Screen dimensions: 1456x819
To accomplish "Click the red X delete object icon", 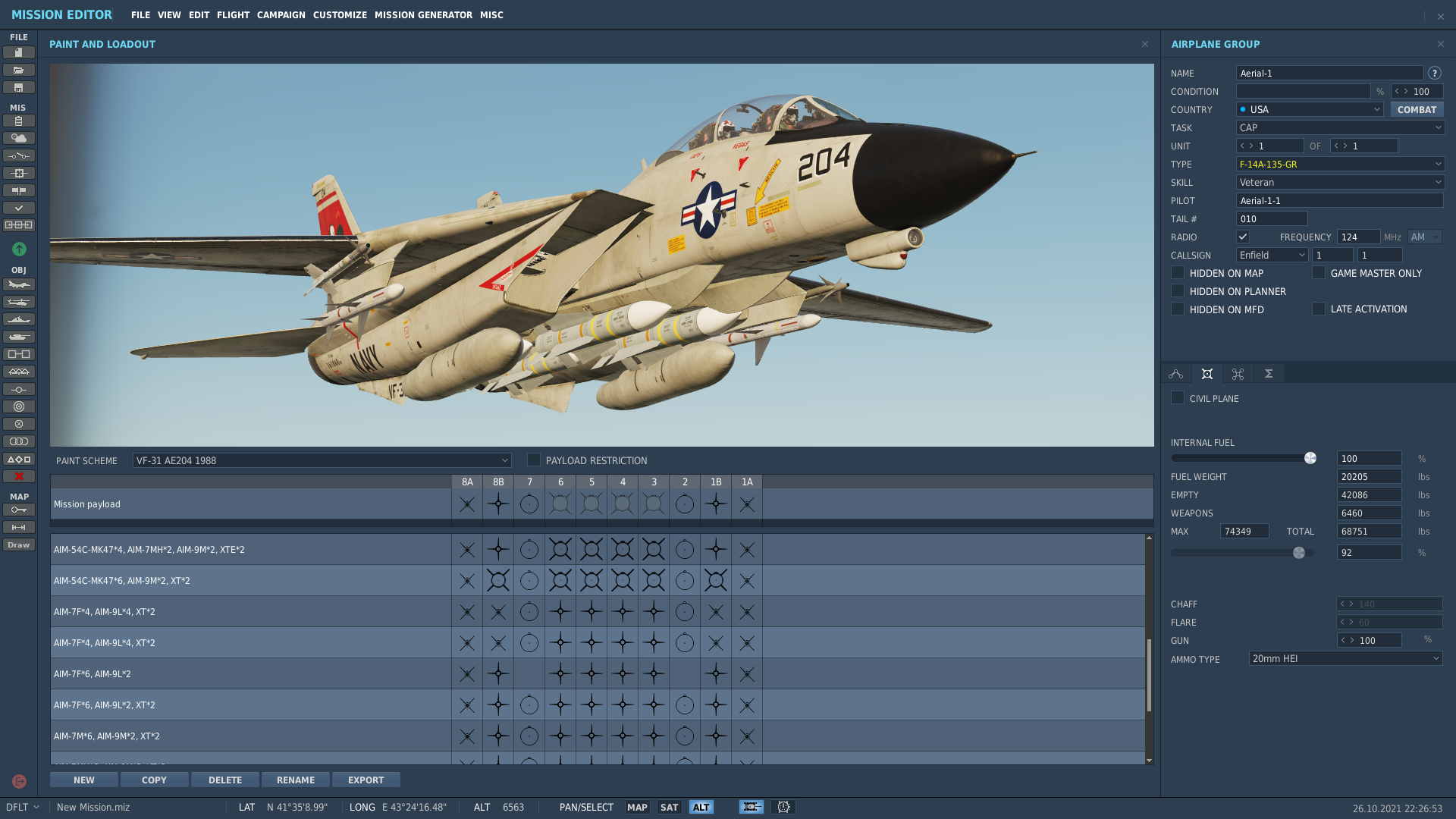I will 19,476.
